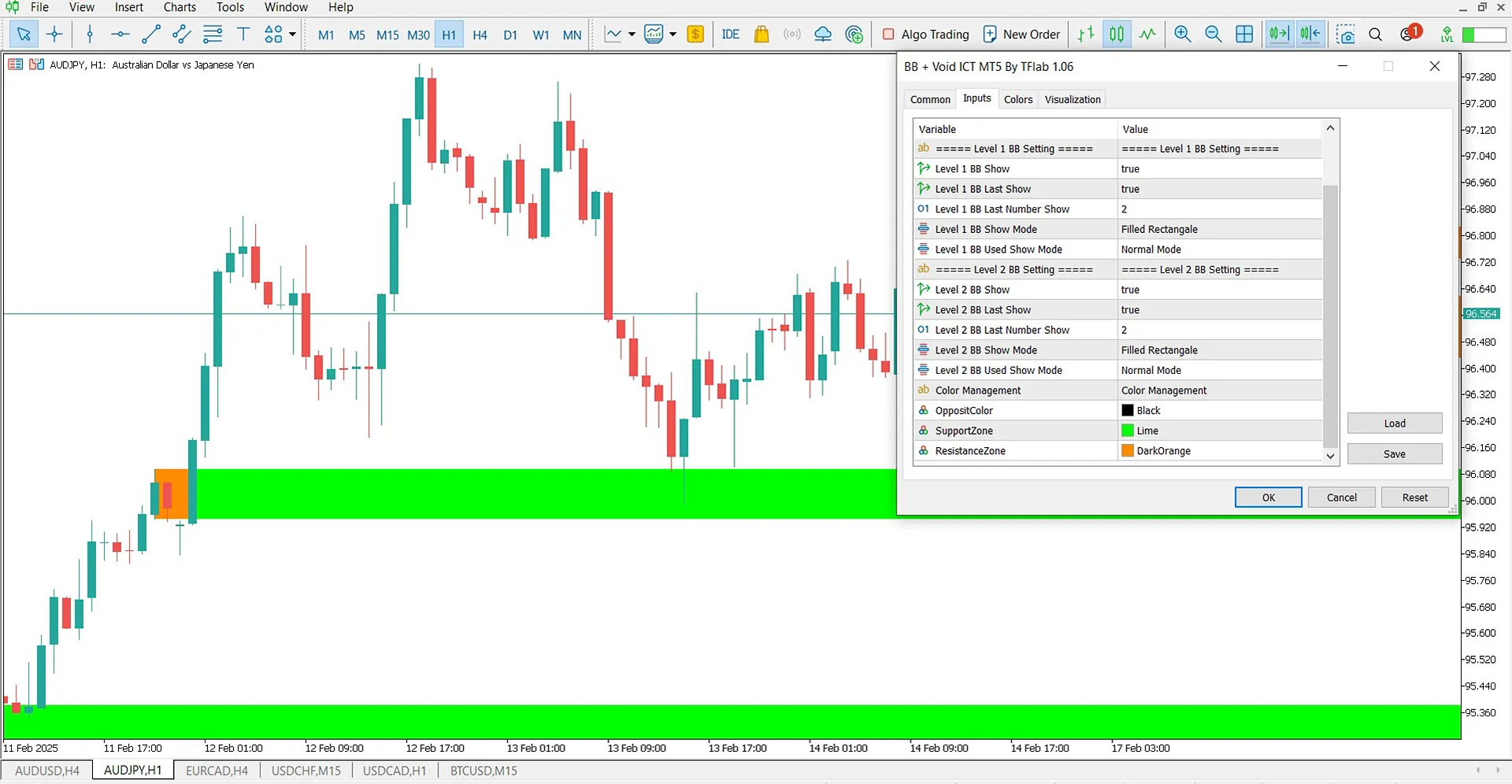Click the DarkOrange ResistanceZone color swatch
The width and height of the screenshot is (1512, 784).
(x=1128, y=451)
